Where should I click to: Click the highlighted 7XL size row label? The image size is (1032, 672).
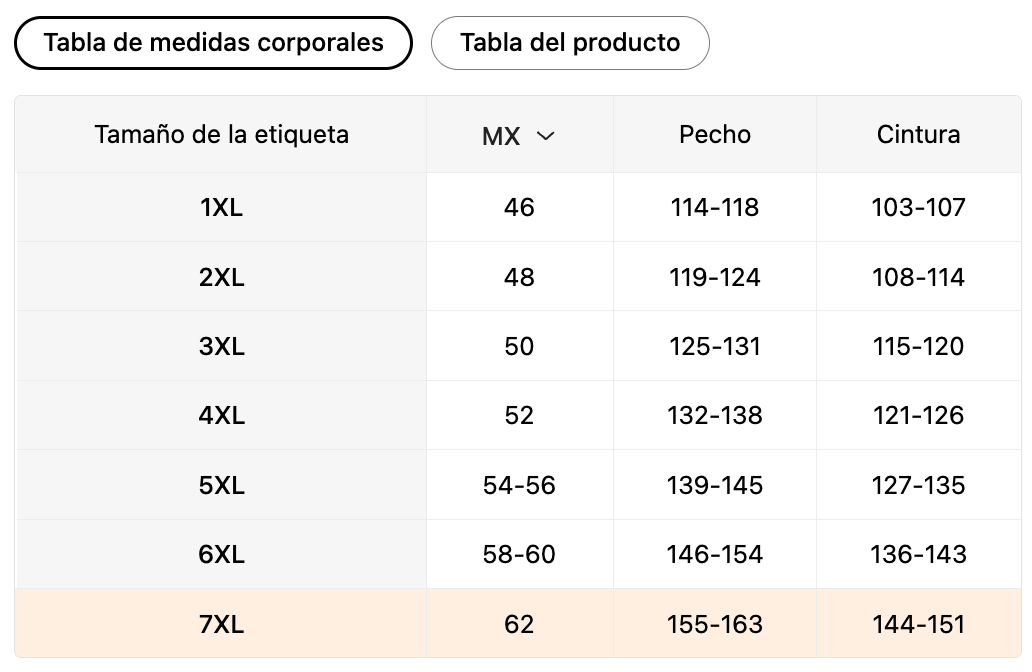tap(221, 625)
